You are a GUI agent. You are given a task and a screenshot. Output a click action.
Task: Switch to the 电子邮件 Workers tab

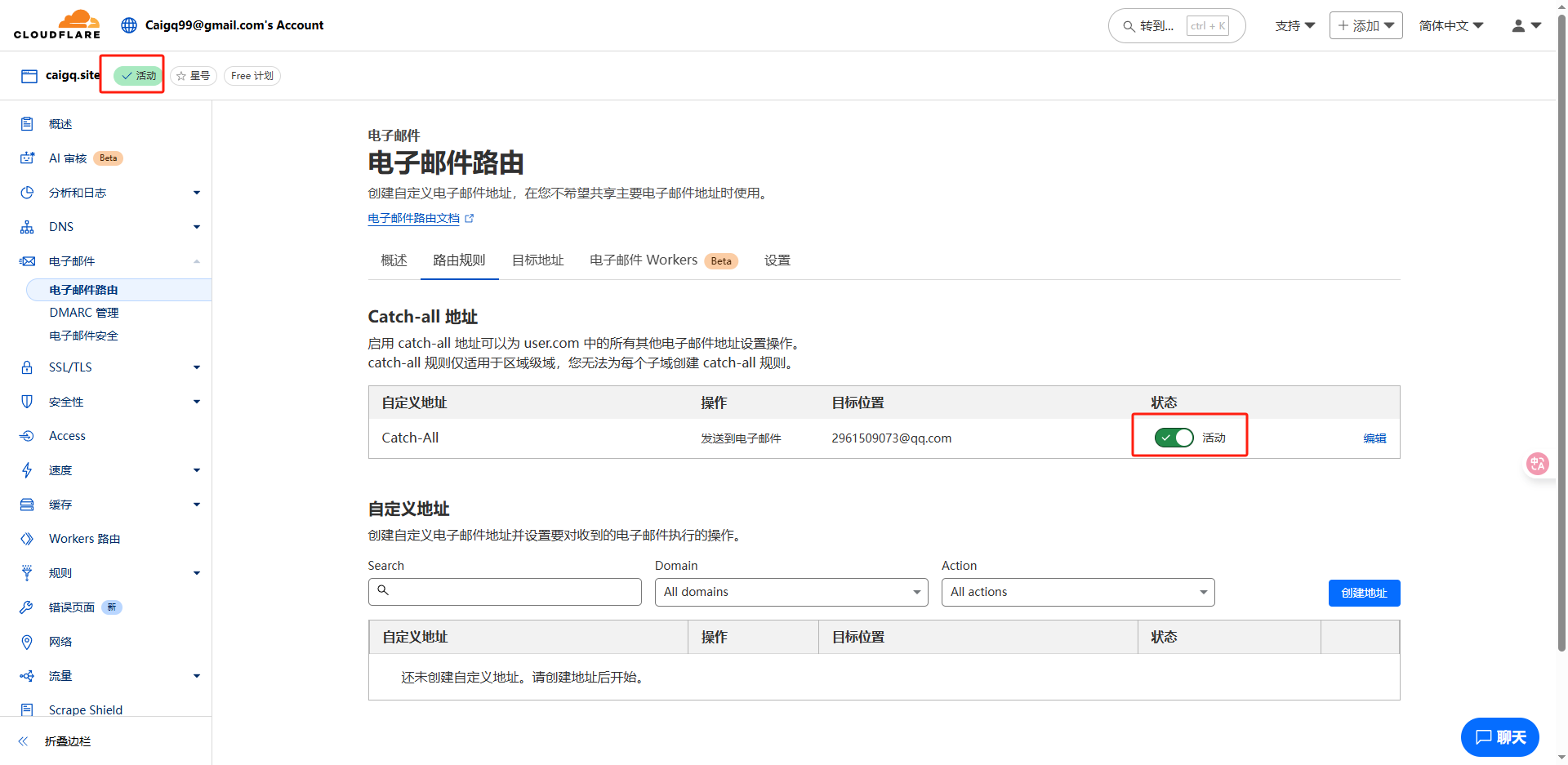pyautogui.click(x=644, y=260)
